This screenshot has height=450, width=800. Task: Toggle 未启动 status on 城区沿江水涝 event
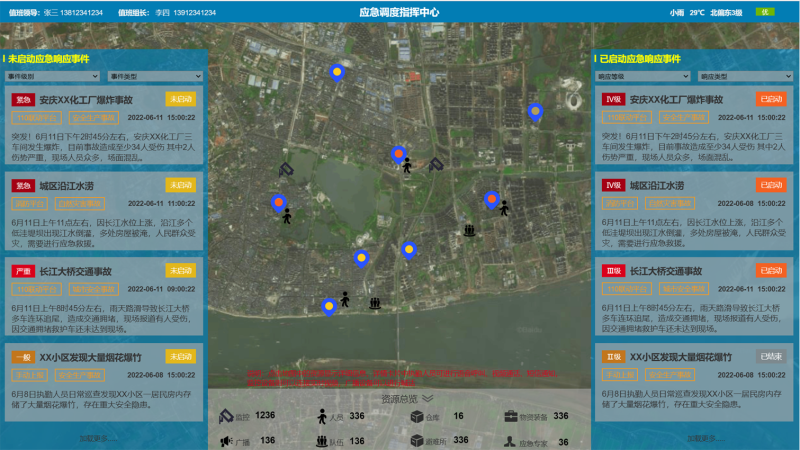point(180,185)
